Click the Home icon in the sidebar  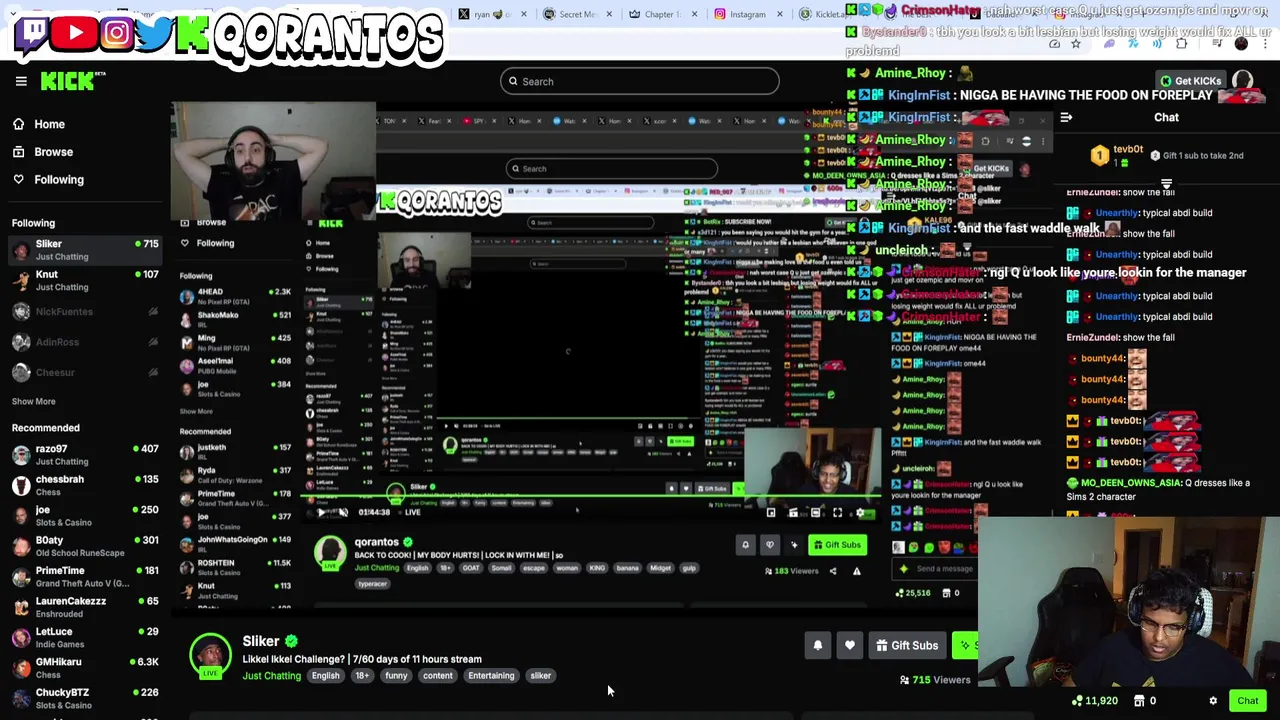click(18, 124)
